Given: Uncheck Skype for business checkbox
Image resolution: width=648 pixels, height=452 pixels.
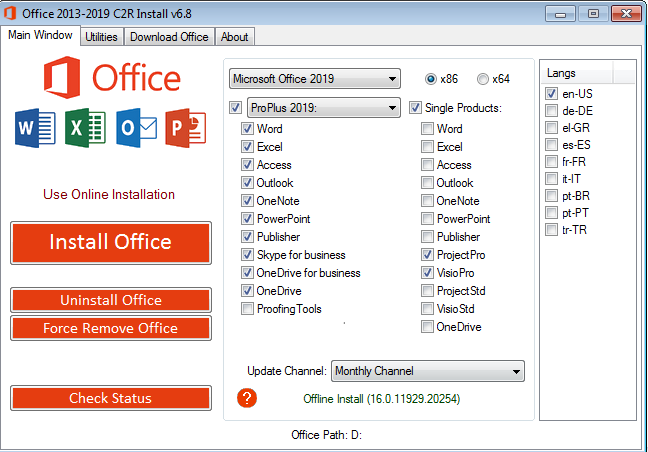Looking at the screenshot, I should pyautogui.click(x=247, y=255).
